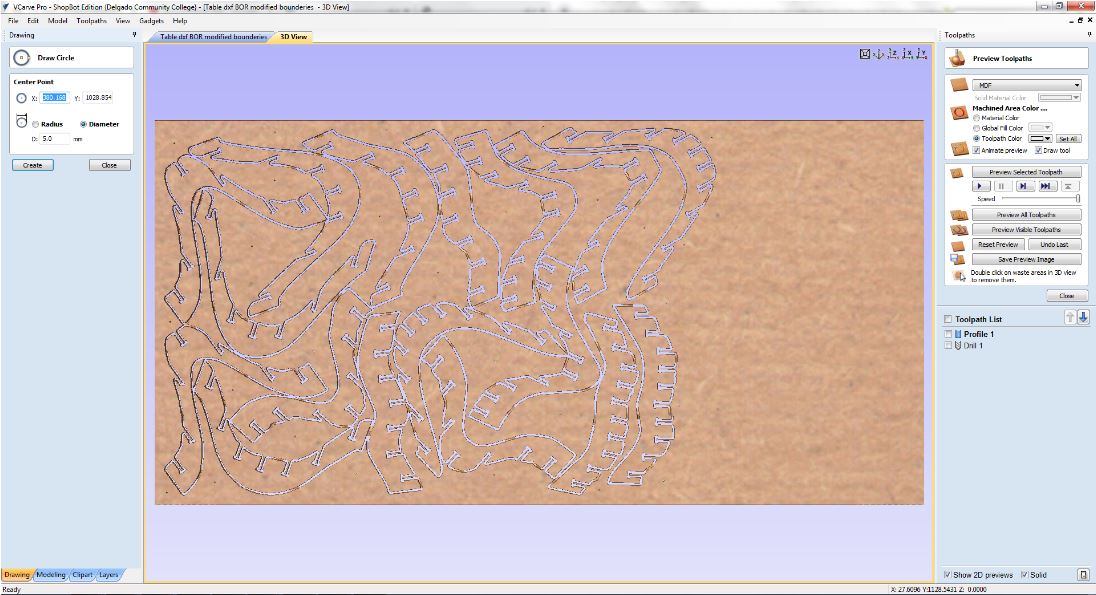Open the Global Fill Color dropdown
The image size is (1096, 595).
click(1040, 128)
